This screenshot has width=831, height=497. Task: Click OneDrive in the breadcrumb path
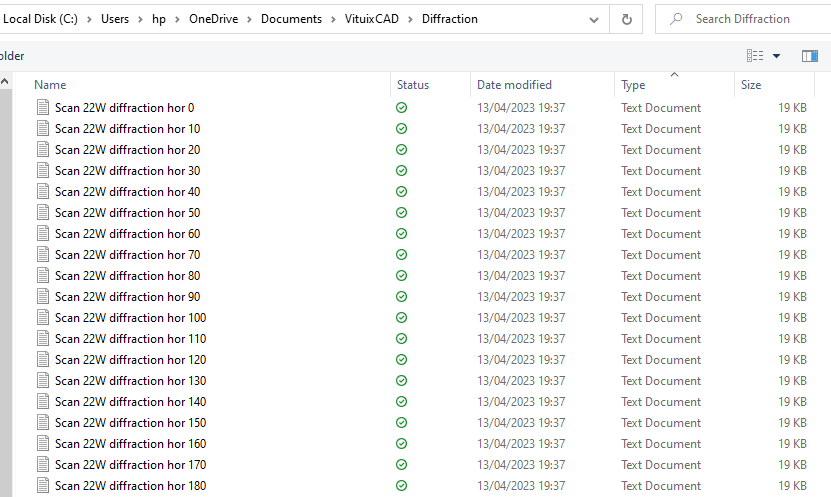point(214,19)
